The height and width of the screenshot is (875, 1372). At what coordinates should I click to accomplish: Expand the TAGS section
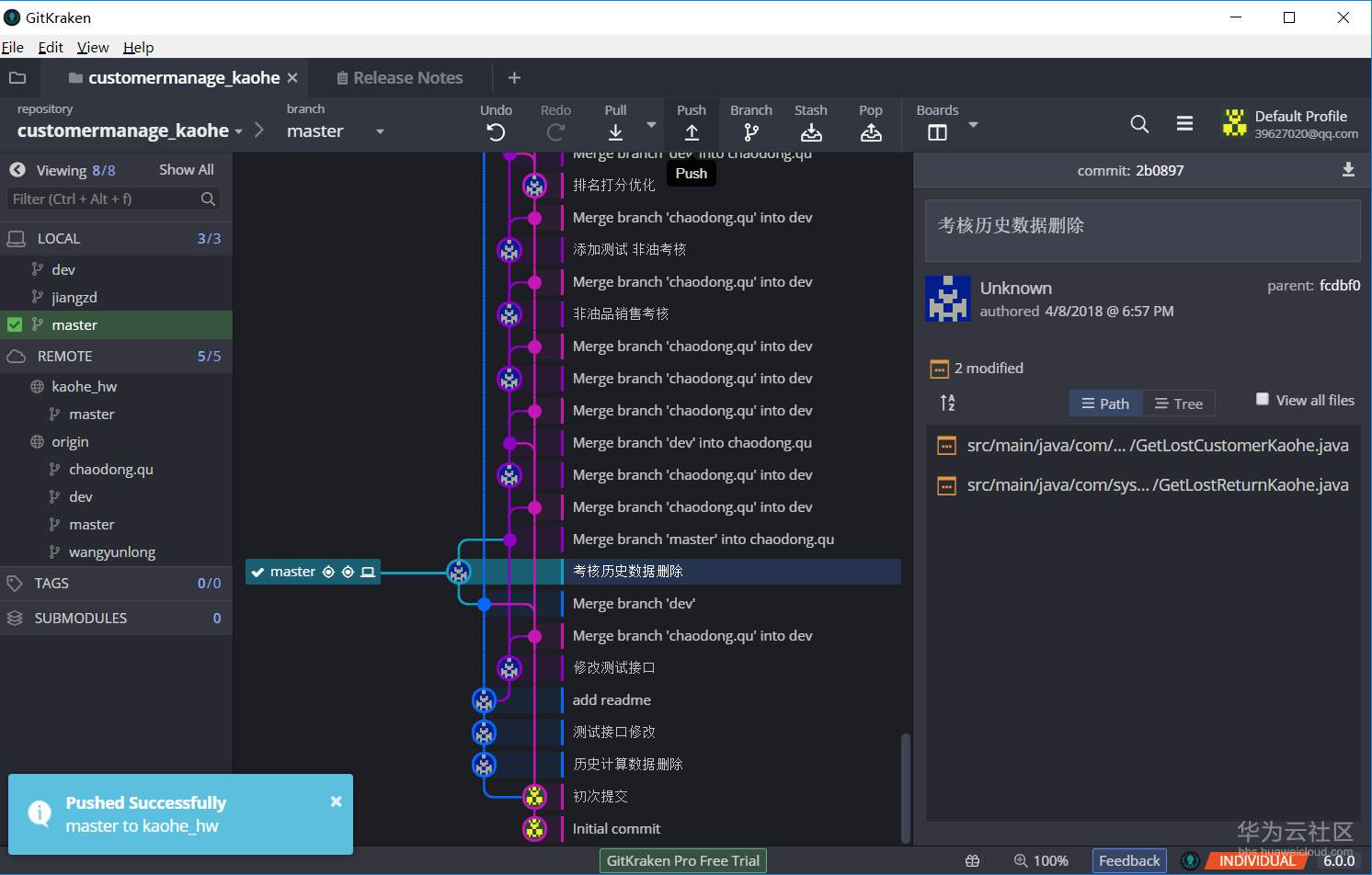pos(116,583)
